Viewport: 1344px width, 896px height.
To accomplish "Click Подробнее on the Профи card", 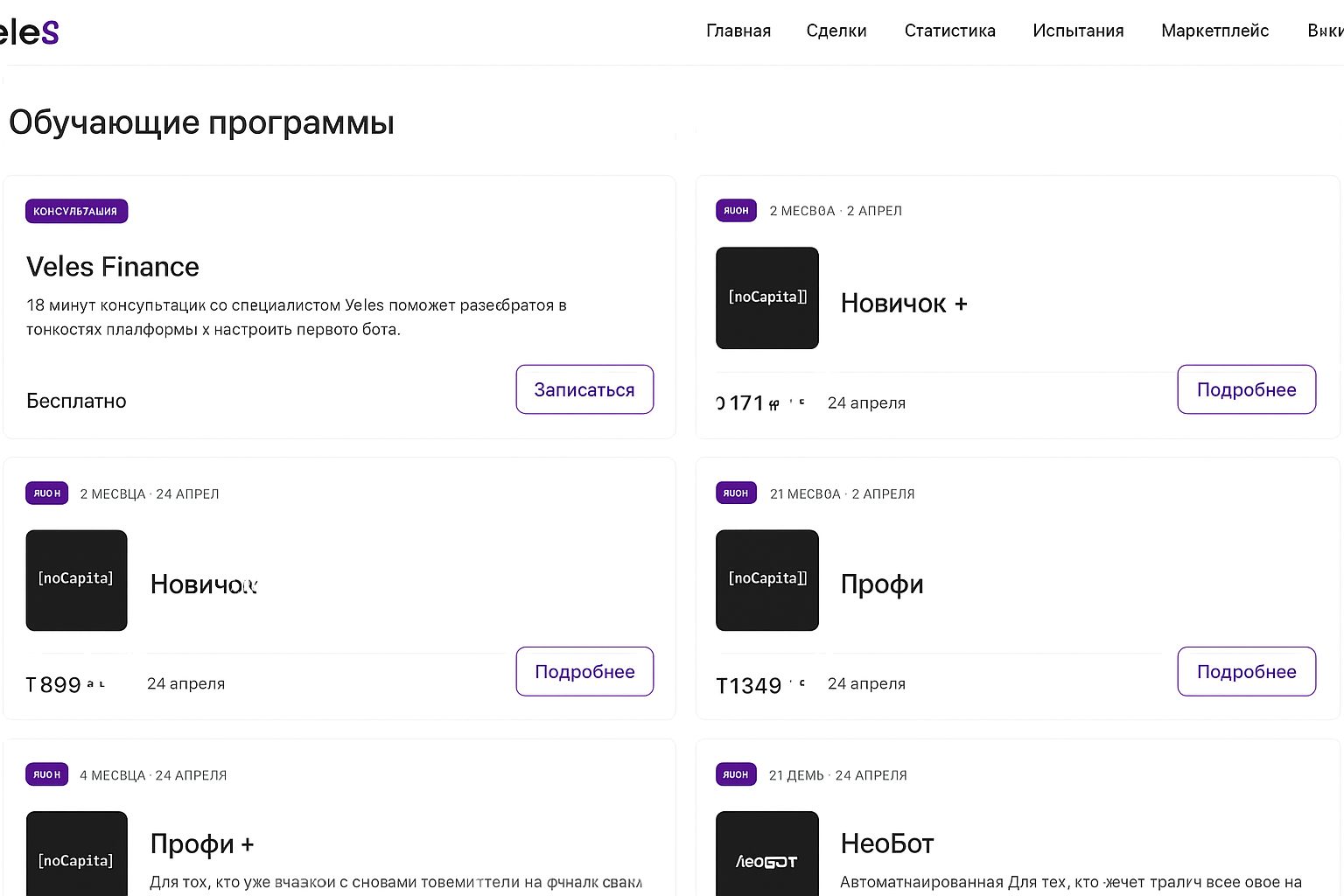I will [1246, 671].
